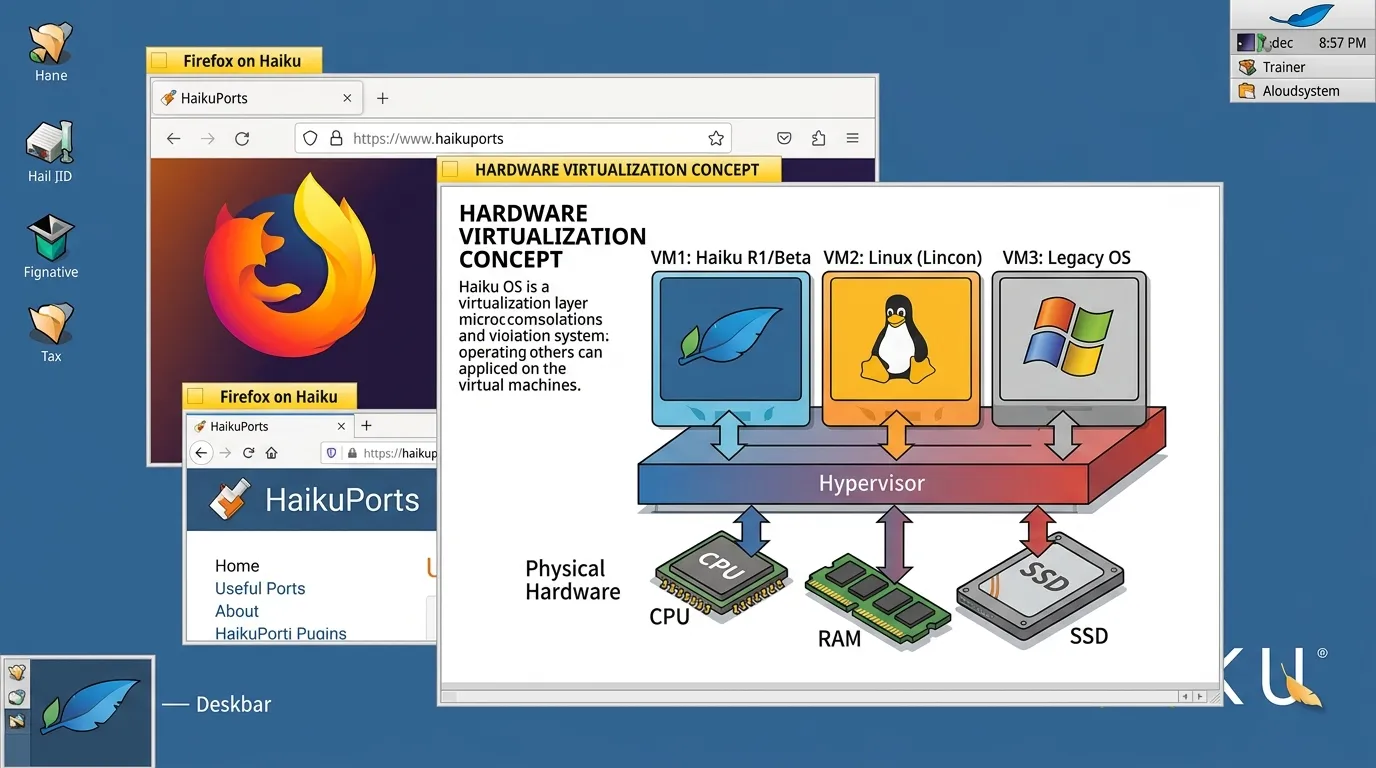Click the blue leaf logo in the top Deskbar
Screen dimensions: 1376x768
(1301, 15)
